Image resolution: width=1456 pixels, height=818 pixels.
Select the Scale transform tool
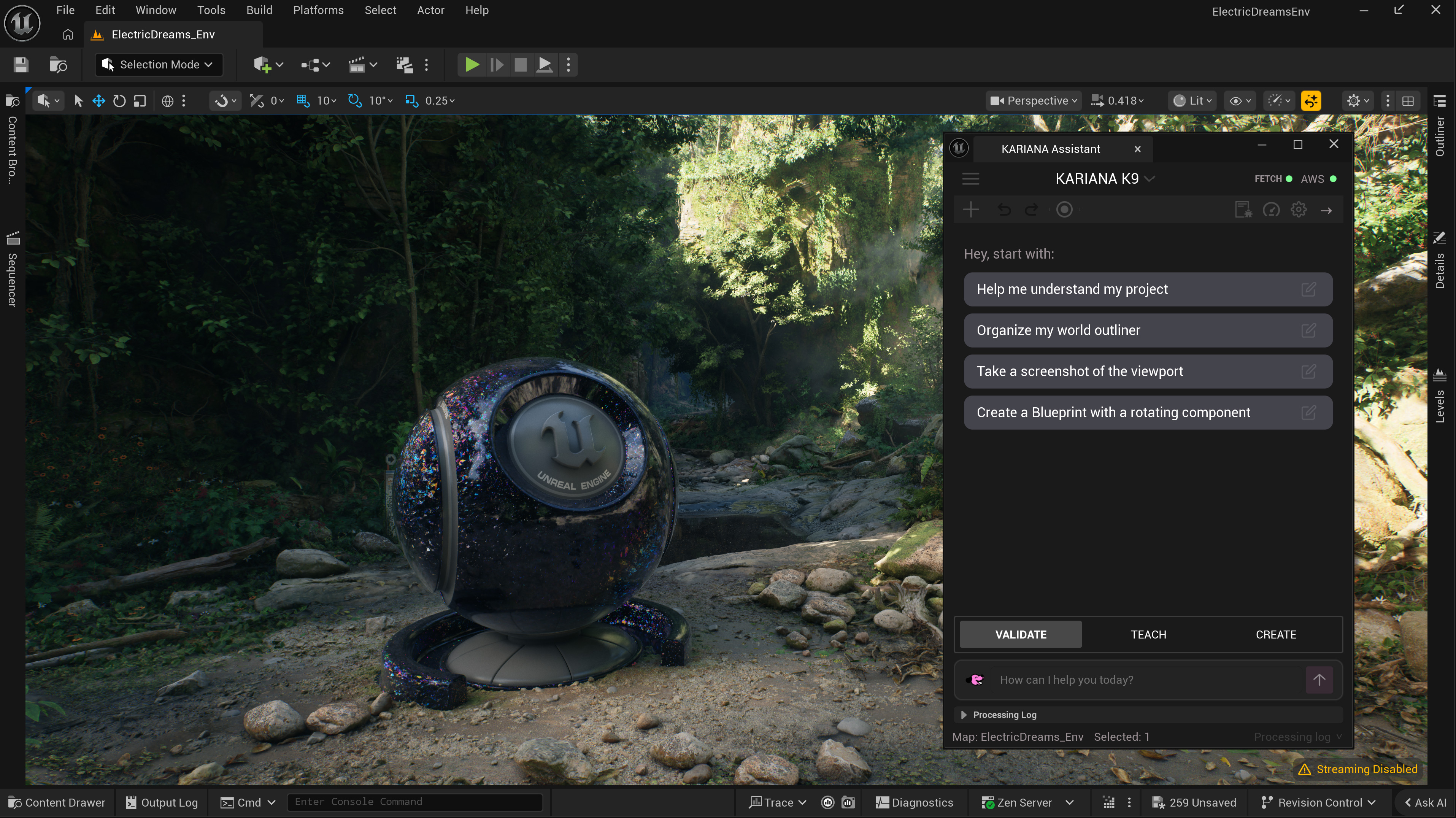coord(140,101)
